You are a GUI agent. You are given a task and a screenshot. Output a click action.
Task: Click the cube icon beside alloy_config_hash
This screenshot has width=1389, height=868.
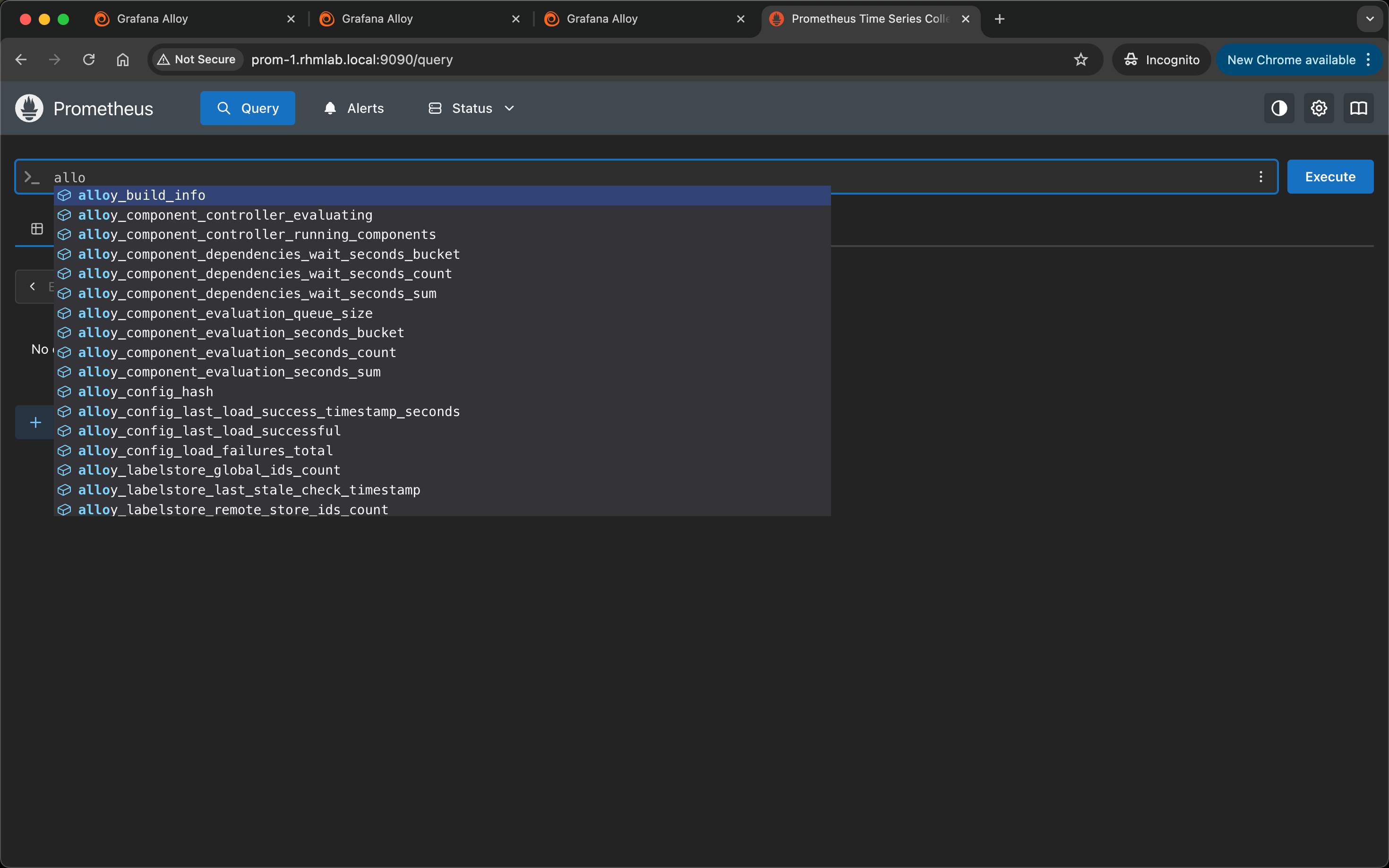(x=64, y=391)
